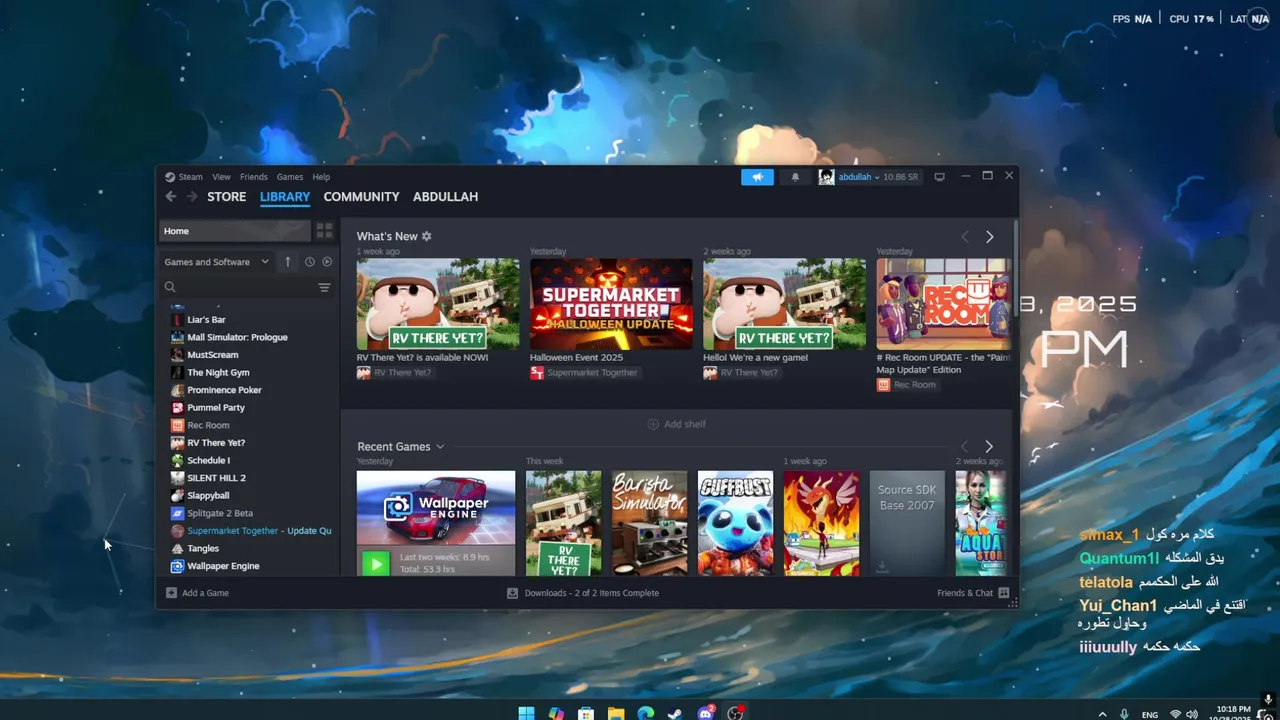The width and height of the screenshot is (1280, 720).
Task: Select the library Home button
Action: tap(235, 231)
